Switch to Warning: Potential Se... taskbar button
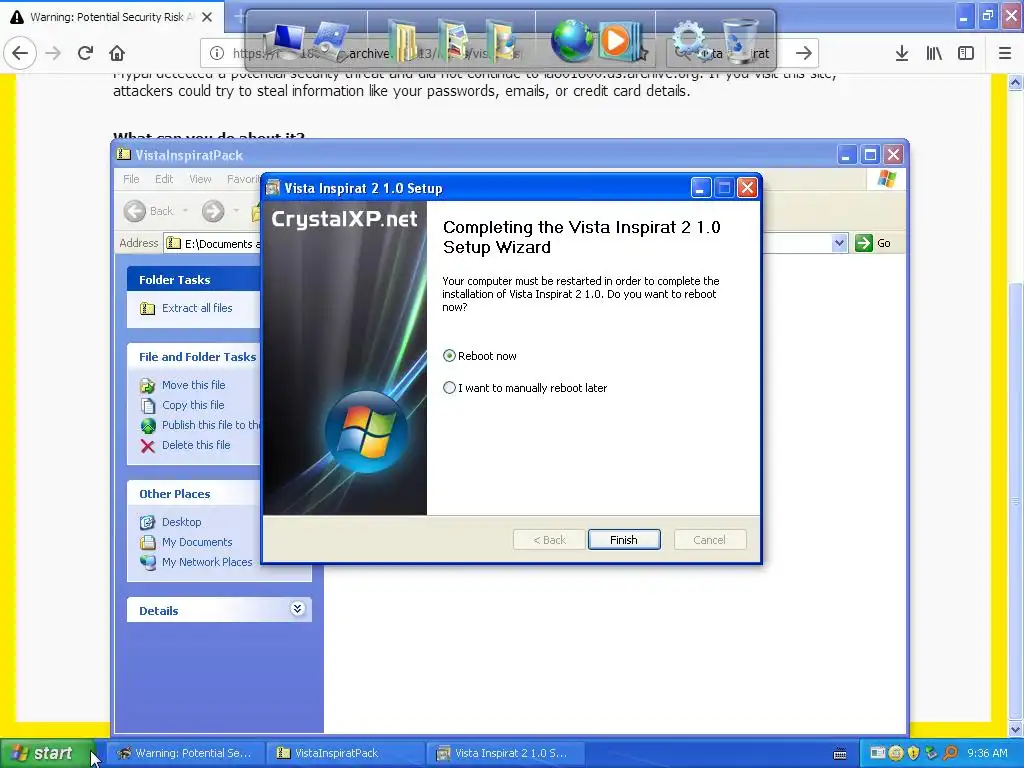The width and height of the screenshot is (1024, 768). [x=185, y=753]
